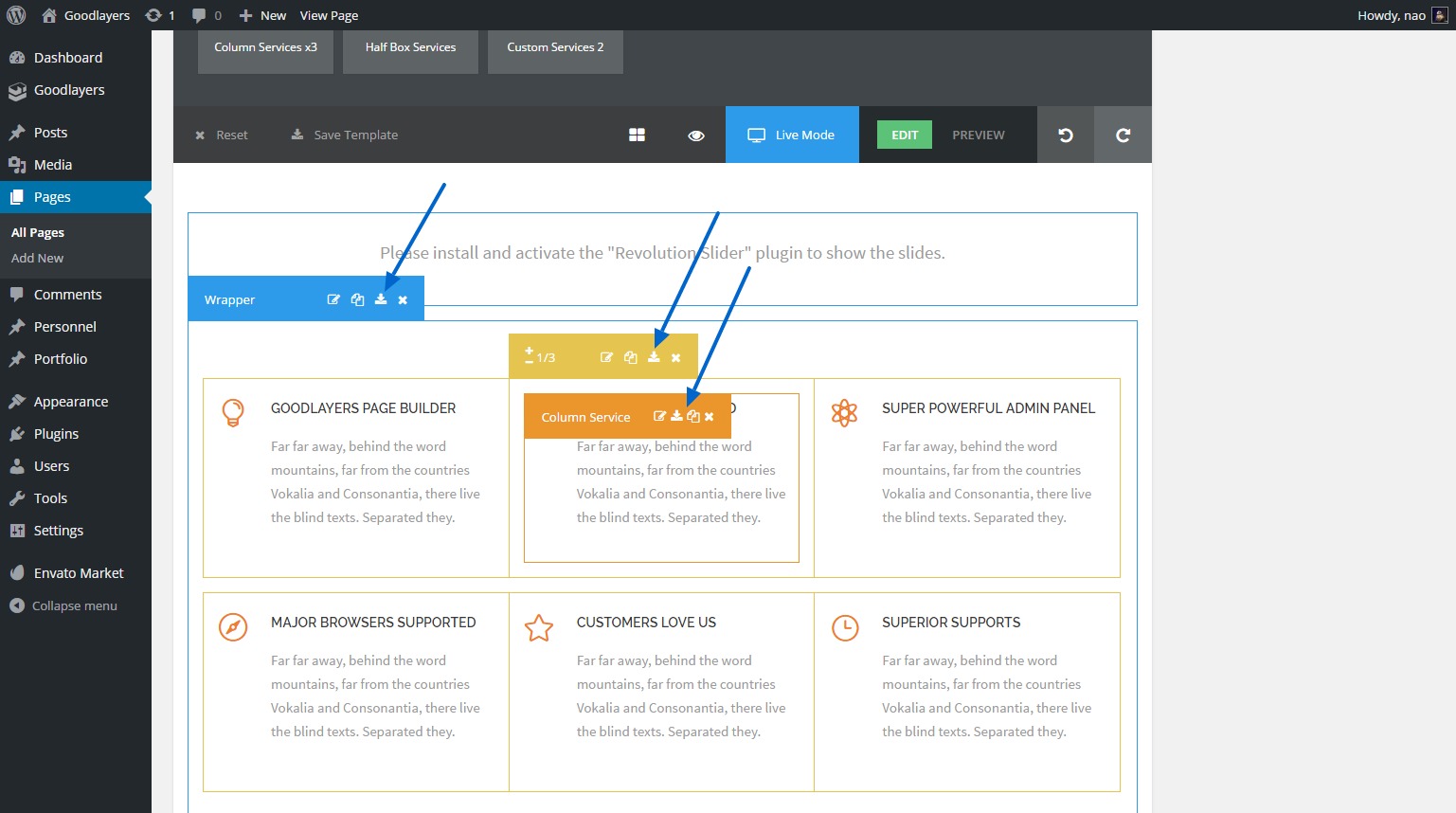
Task: Open the Appearance menu in sidebar
Action: [x=71, y=401]
